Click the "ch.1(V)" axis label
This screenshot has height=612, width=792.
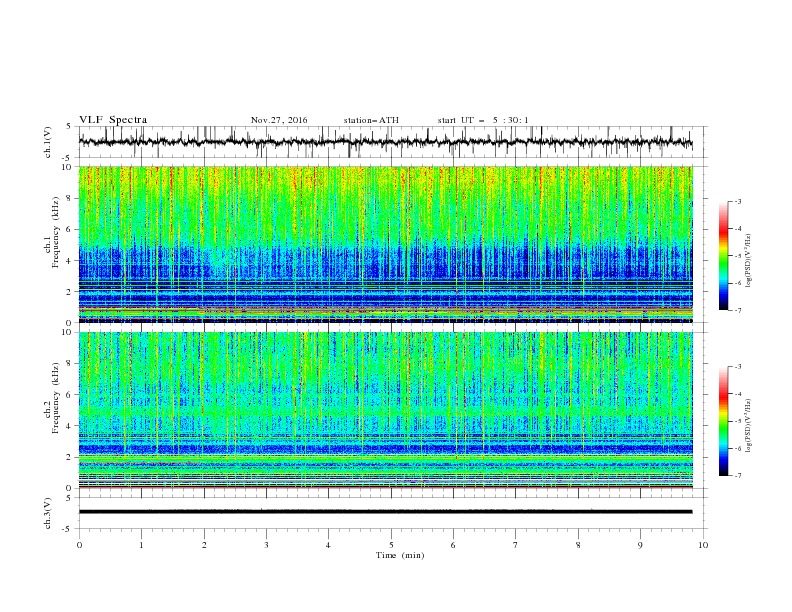(48, 142)
